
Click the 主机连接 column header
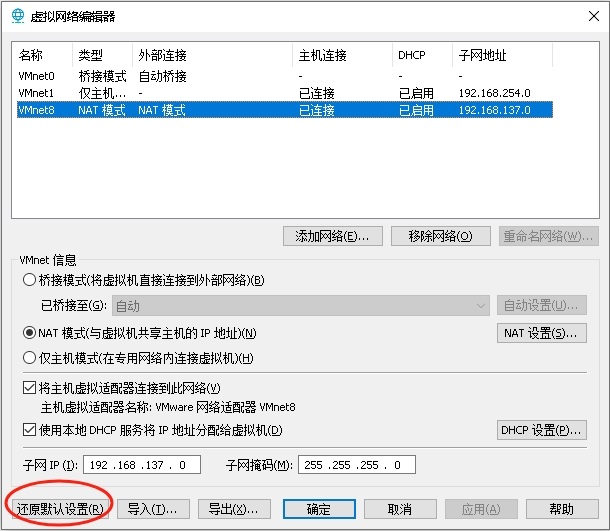[x=342, y=55]
